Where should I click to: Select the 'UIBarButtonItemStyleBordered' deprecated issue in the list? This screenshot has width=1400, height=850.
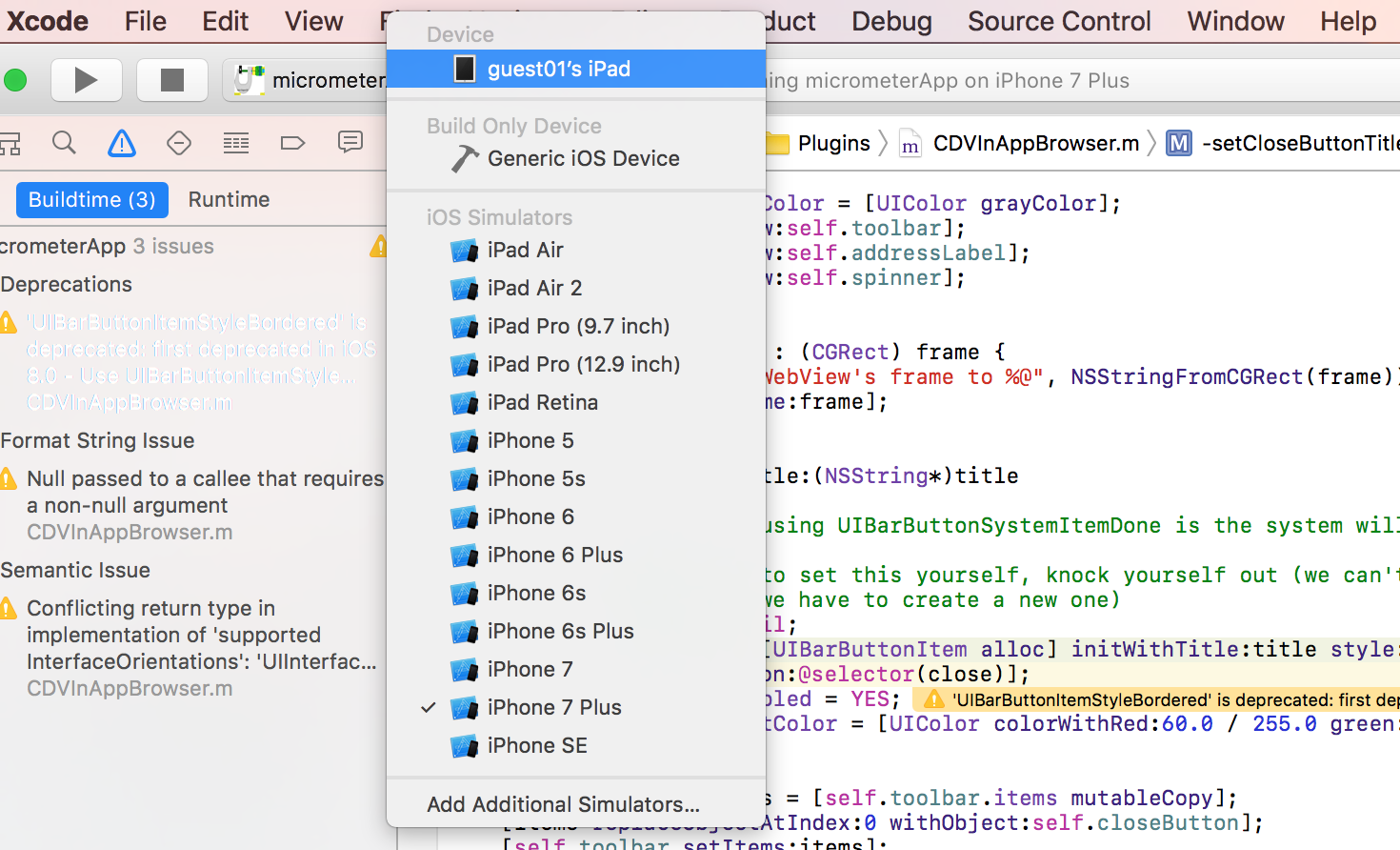coord(192,363)
